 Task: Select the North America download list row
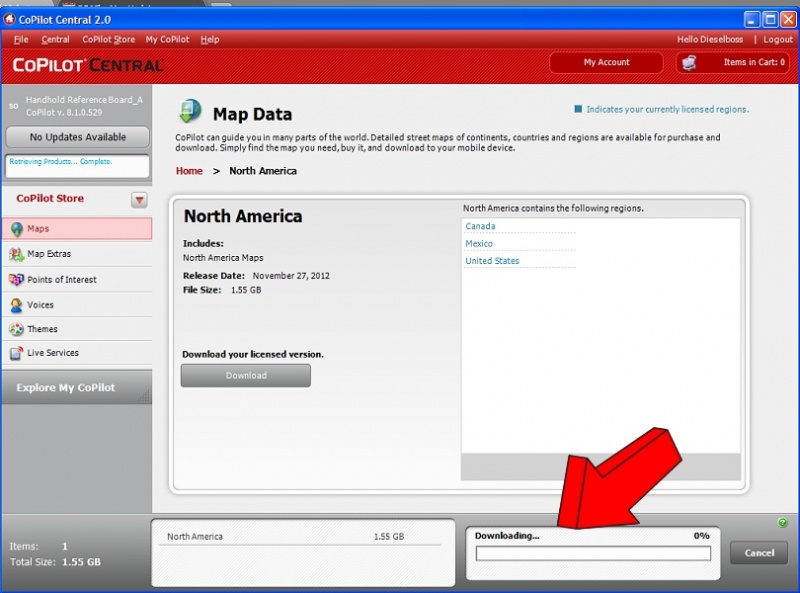click(285, 537)
